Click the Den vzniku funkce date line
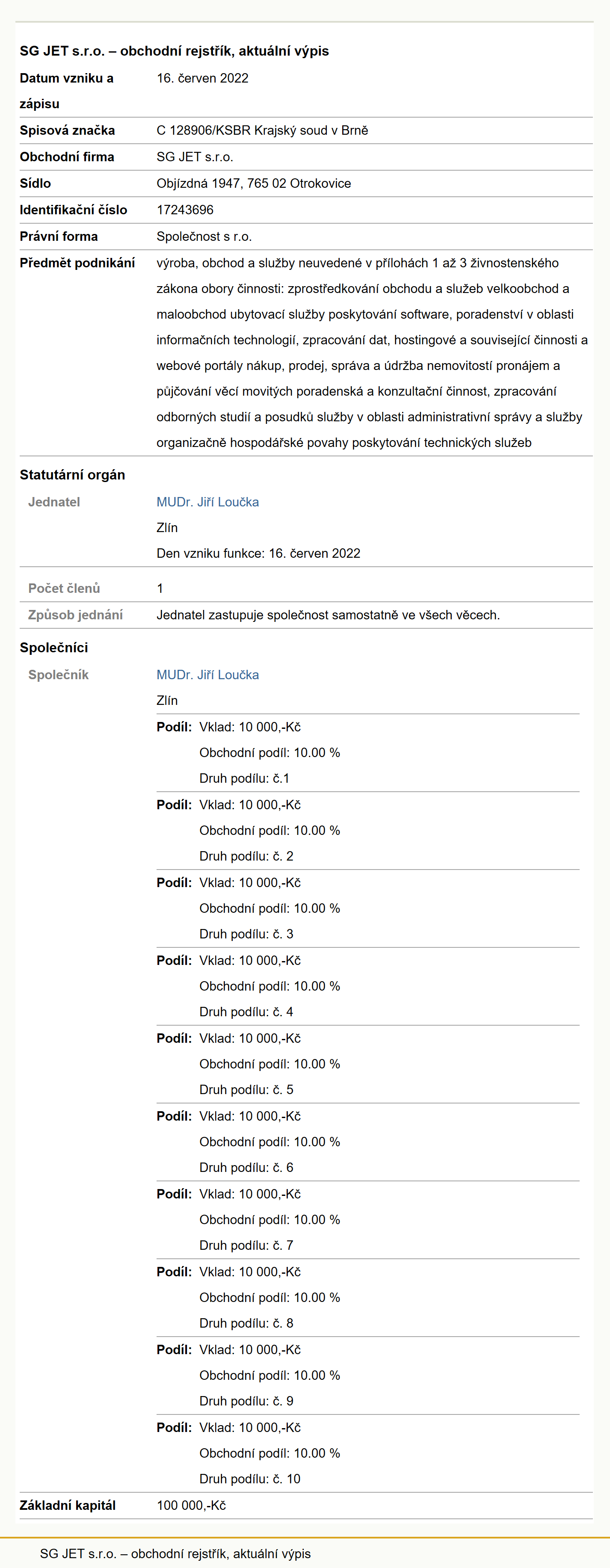The height and width of the screenshot is (1568, 610). tap(259, 553)
